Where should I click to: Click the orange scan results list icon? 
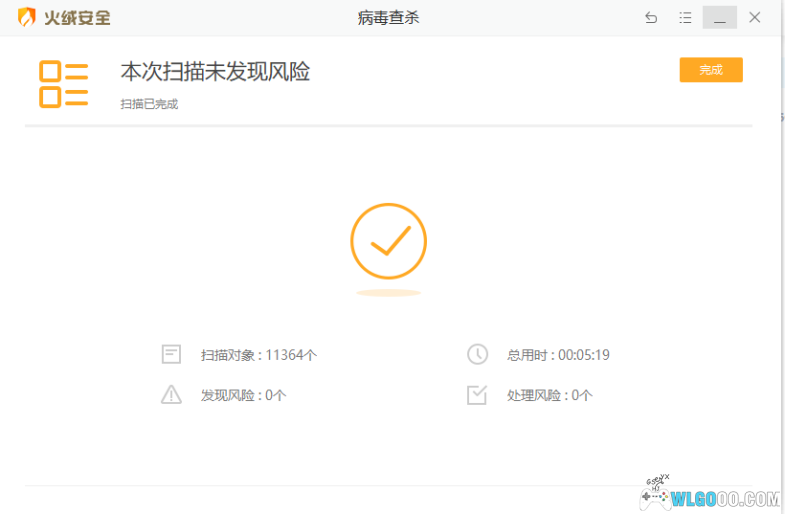coord(63,84)
